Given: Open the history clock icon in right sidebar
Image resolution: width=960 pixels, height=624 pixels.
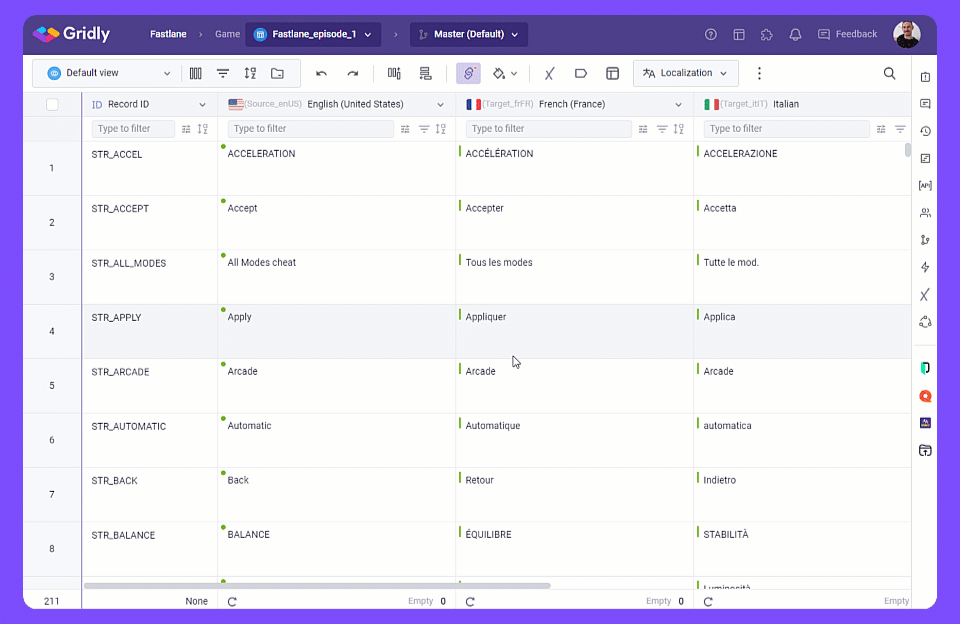Looking at the screenshot, I should [925, 131].
